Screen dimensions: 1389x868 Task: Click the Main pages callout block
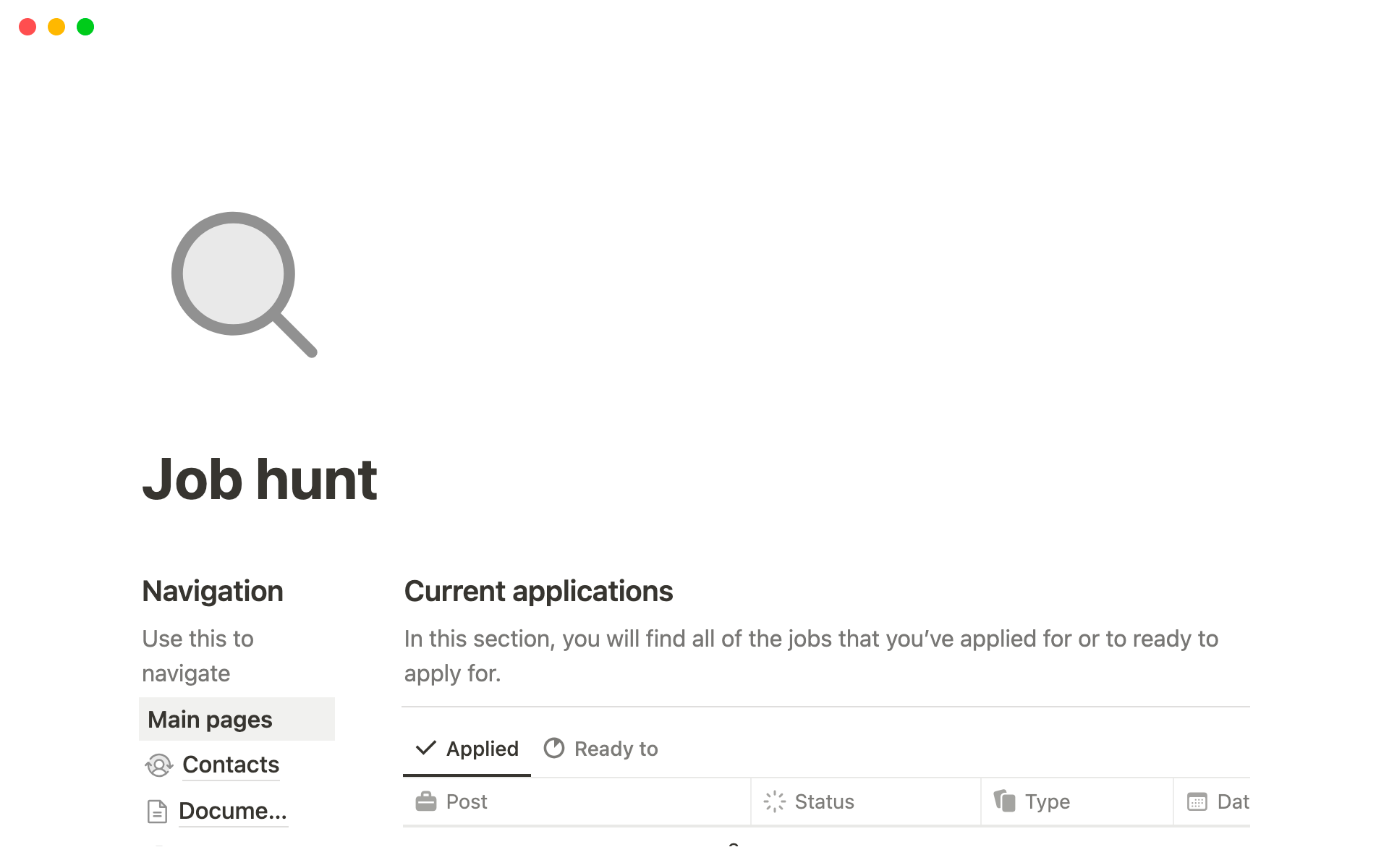pyautogui.click(x=237, y=720)
